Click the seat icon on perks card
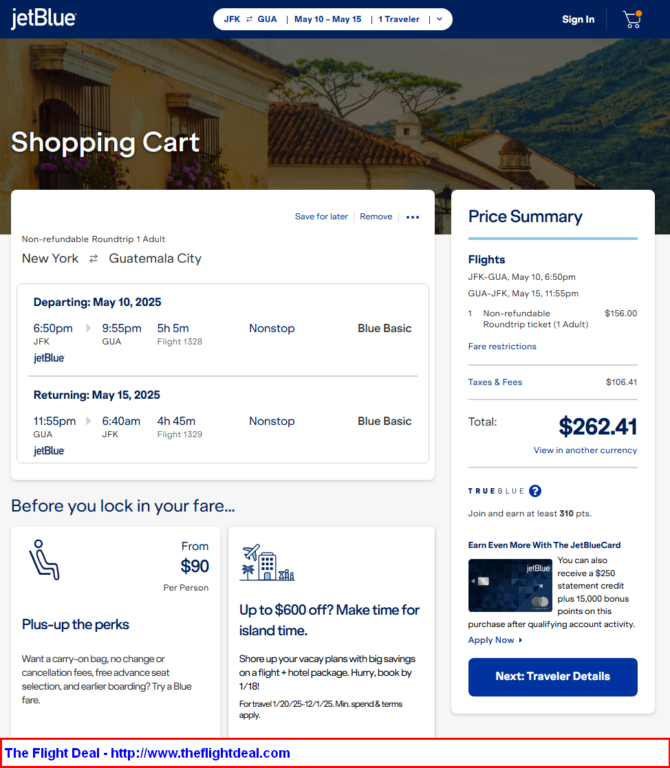This screenshot has height=768, width=670. (44, 560)
